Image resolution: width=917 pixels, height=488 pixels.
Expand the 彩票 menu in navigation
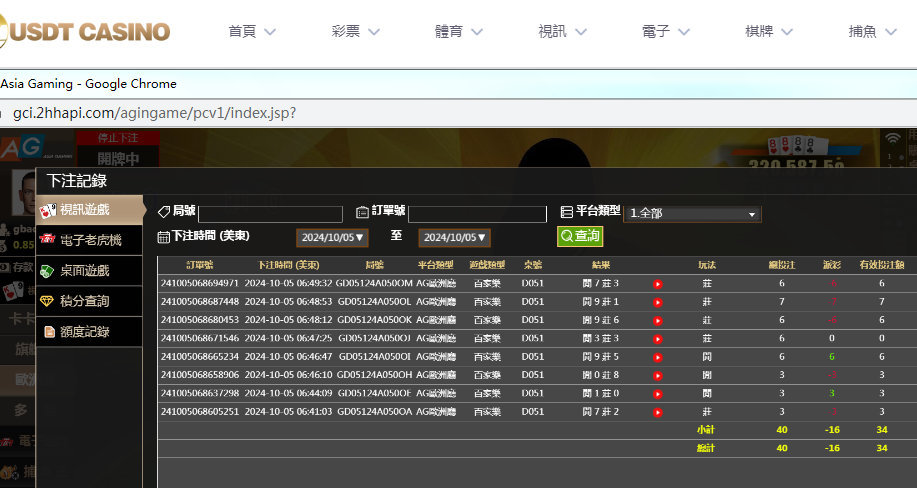pyautogui.click(x=355, y=31)
